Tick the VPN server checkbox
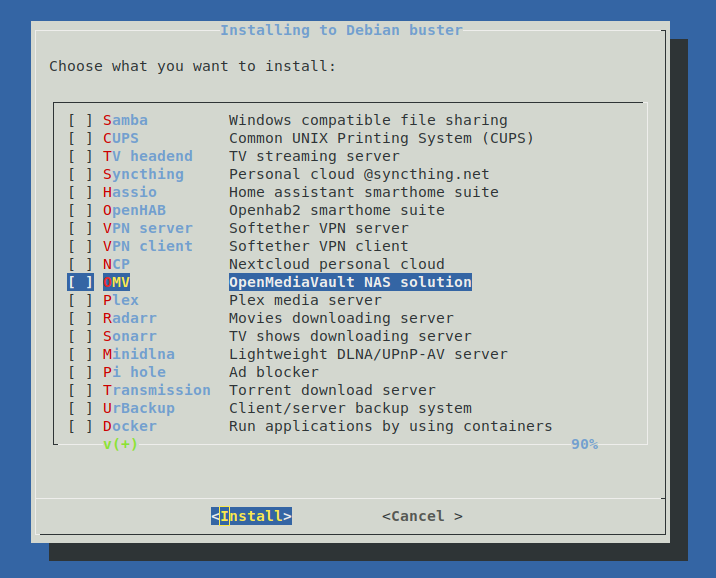Viewport: 716px width, 578px height. click(x=80, y=228)
